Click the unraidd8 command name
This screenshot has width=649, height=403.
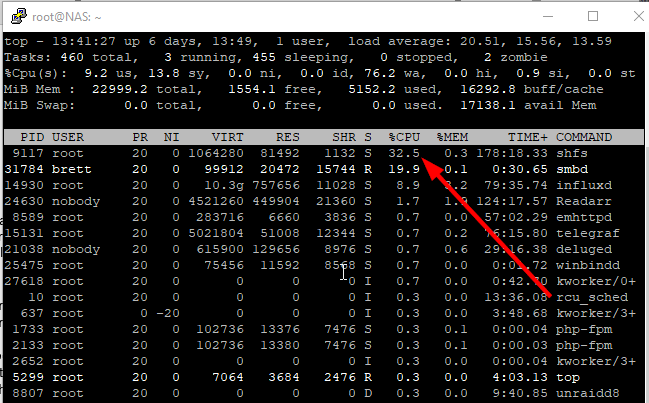[588, 393]
